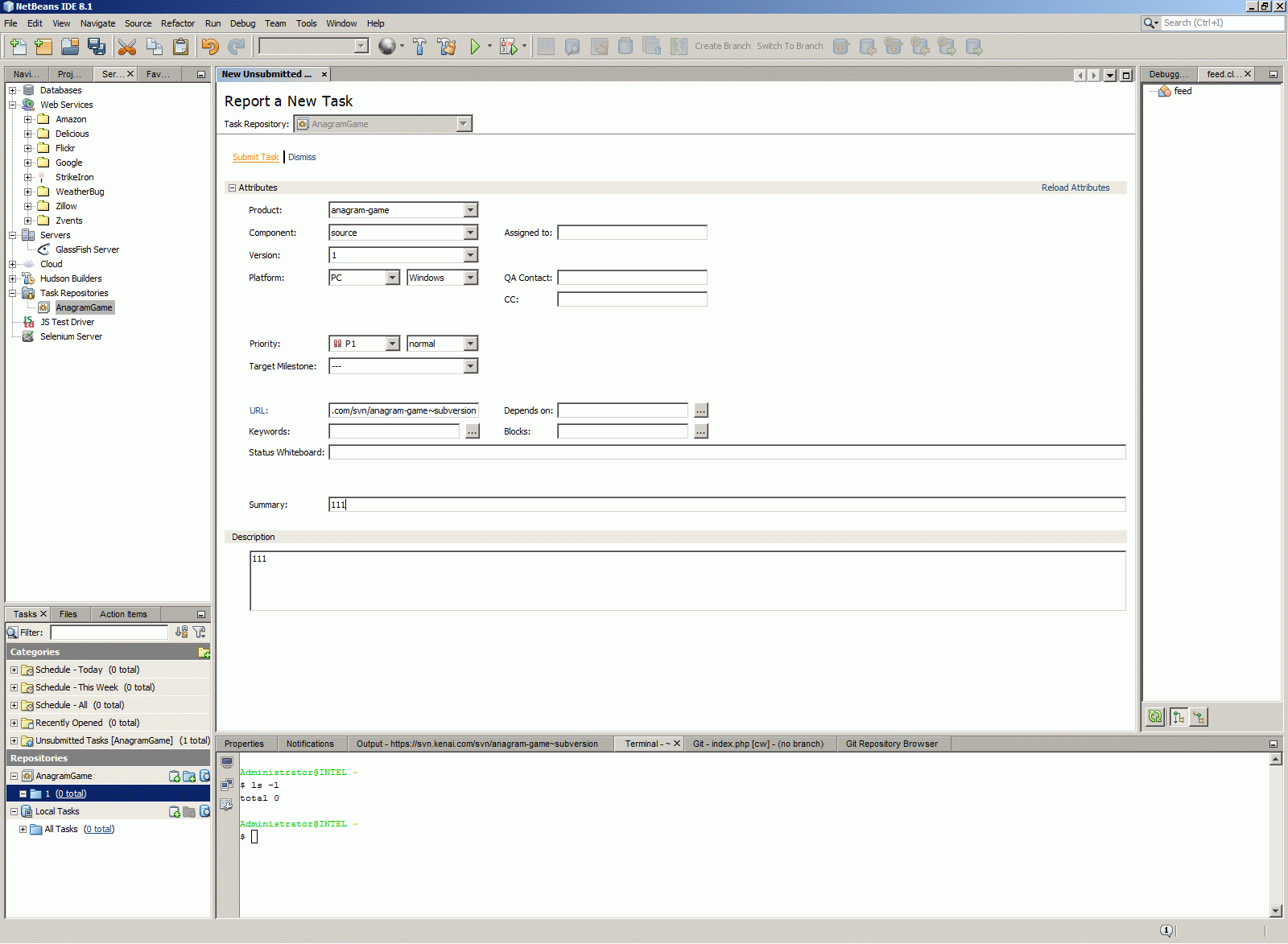Click the sort tasks icon beside Filter

182,633
